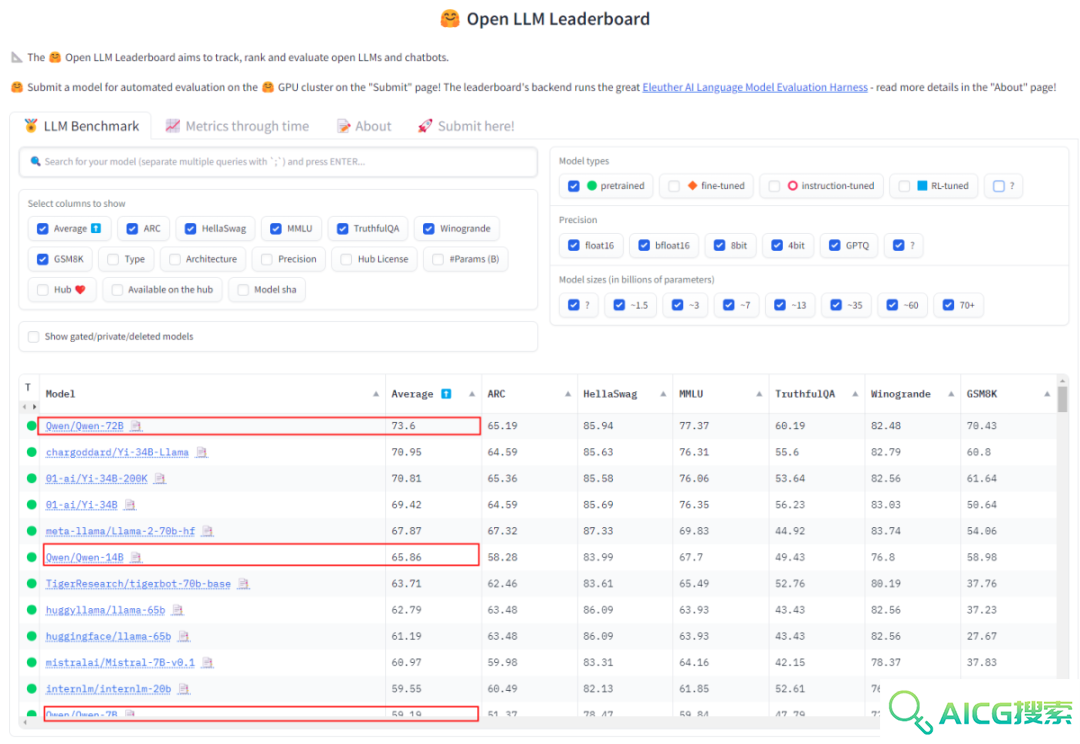Image resolution: width=1080 pixels, height=744 pixels.
Task: Click the 73.6 Average value for Qwen-72B
Action: tap(404, 426)
